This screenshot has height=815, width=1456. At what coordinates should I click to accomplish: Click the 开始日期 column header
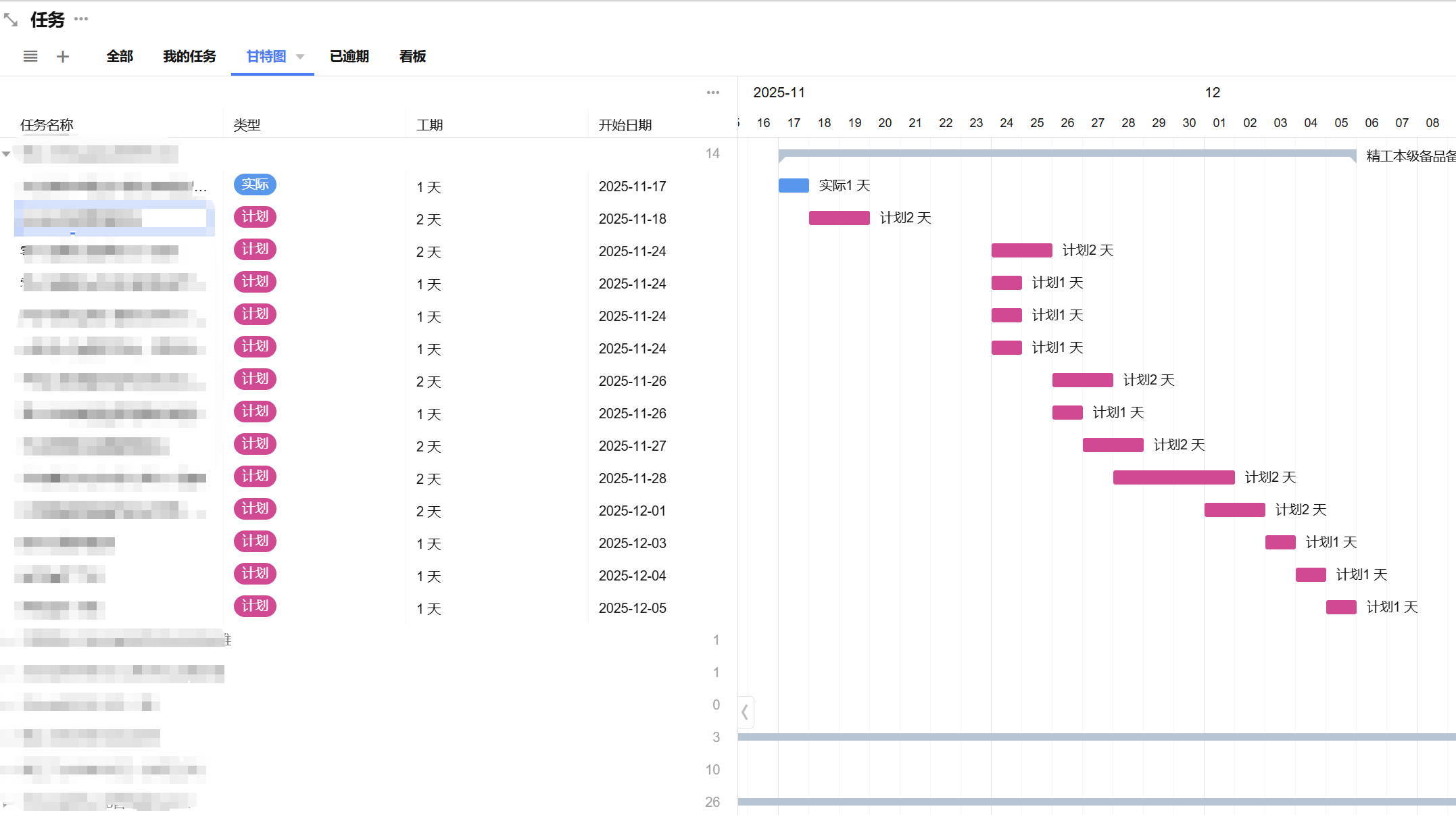tap(625, 125)
